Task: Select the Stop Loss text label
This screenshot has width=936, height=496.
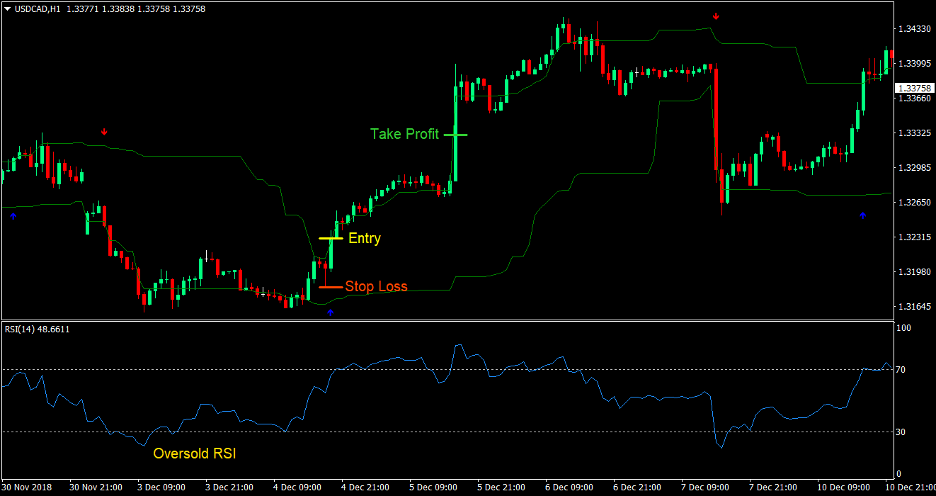Action: coord(376,286)
